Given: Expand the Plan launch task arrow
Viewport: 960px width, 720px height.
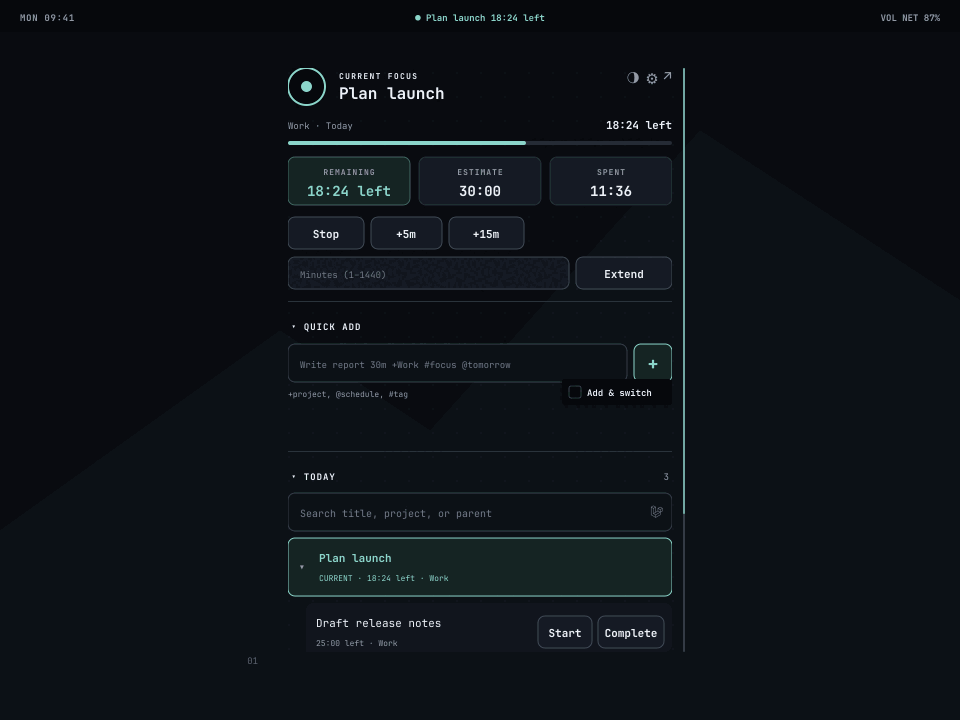Looking at the screenshot, I should (x=302, y=567).
